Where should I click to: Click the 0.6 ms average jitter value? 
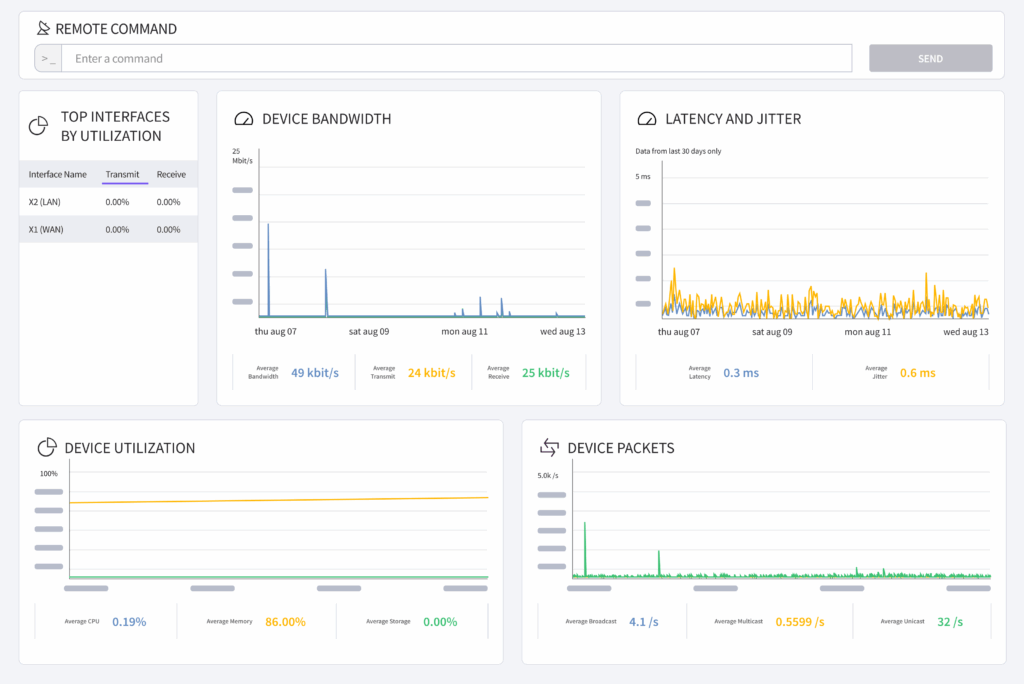pos(918,373)
